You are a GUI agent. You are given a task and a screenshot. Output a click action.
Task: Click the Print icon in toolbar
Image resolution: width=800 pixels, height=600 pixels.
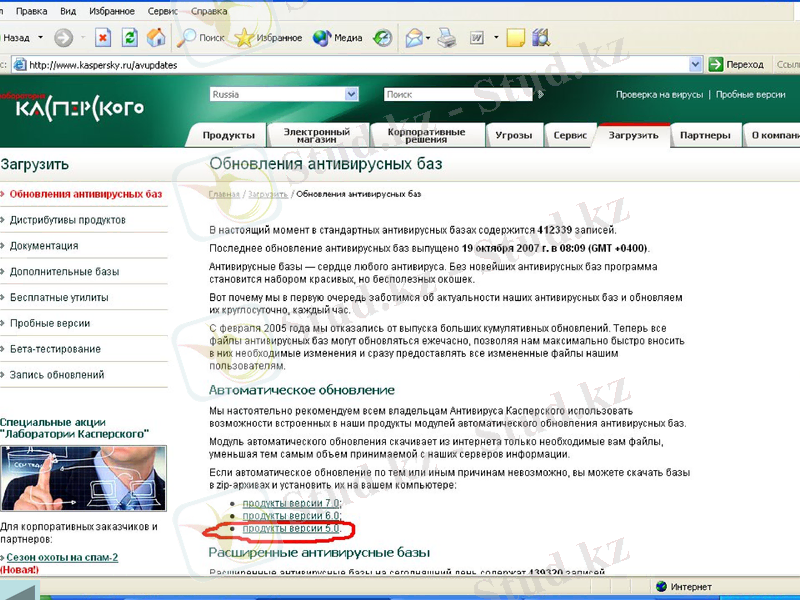(x=447, y=38)
